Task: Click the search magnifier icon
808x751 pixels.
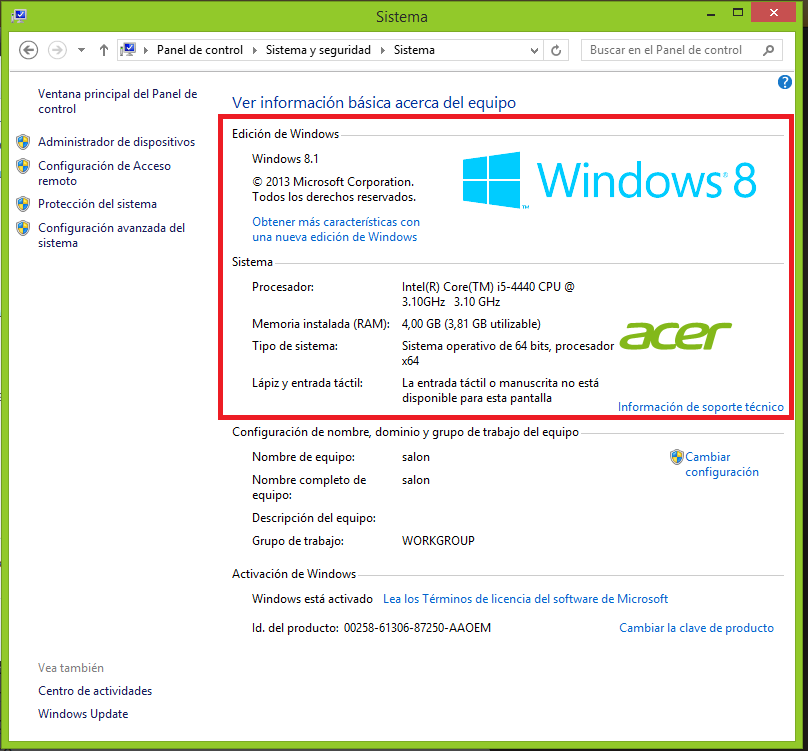Action: (x=768, y=50)
